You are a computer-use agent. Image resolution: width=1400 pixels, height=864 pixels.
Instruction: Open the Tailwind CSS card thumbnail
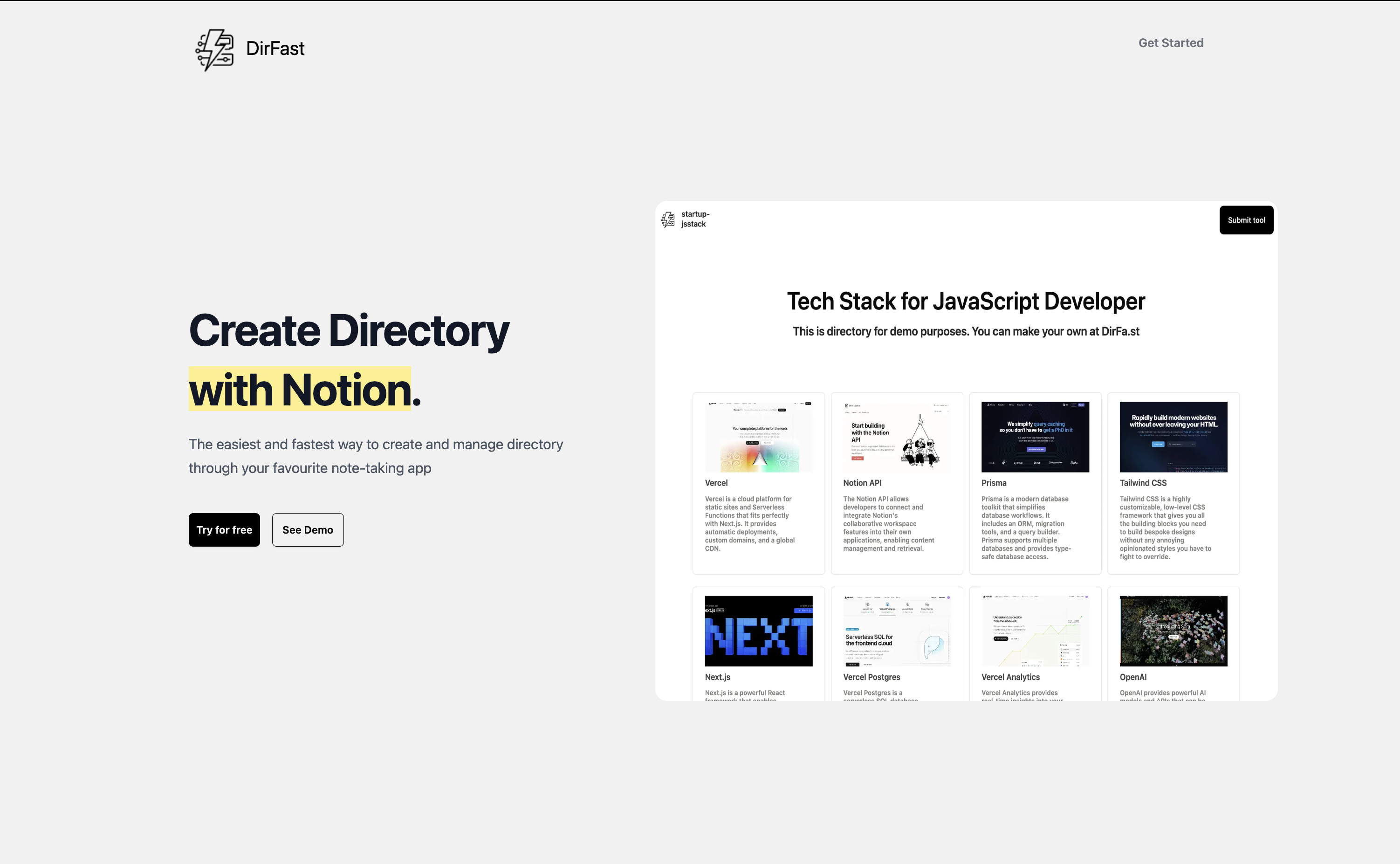1173,437
